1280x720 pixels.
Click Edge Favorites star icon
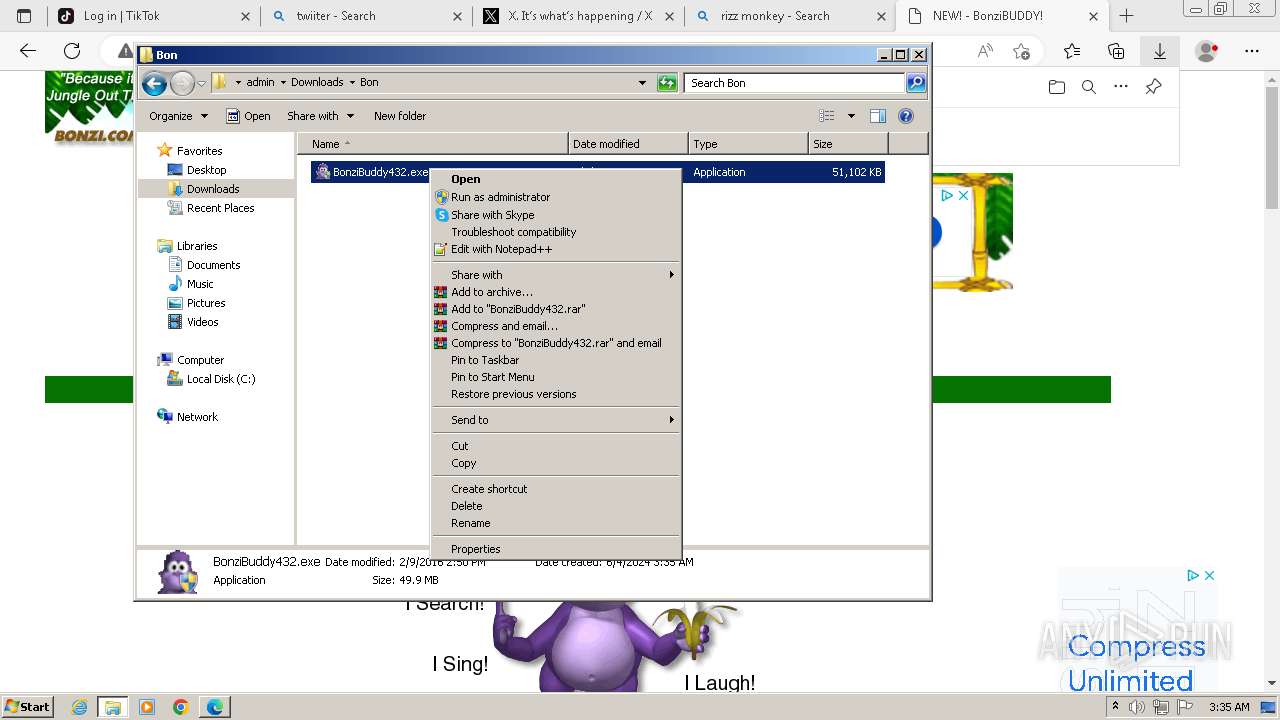tap(1072, 51)
